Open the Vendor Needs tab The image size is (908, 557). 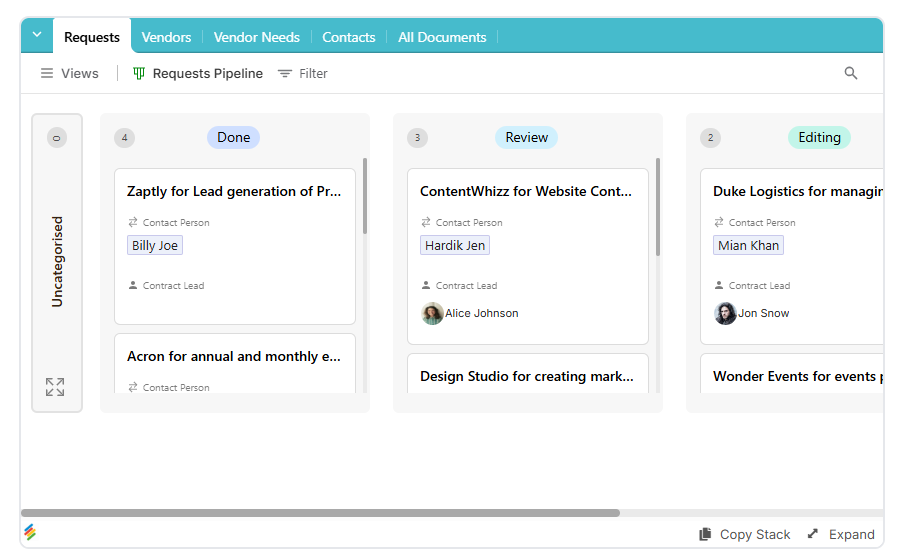[257, 37]
